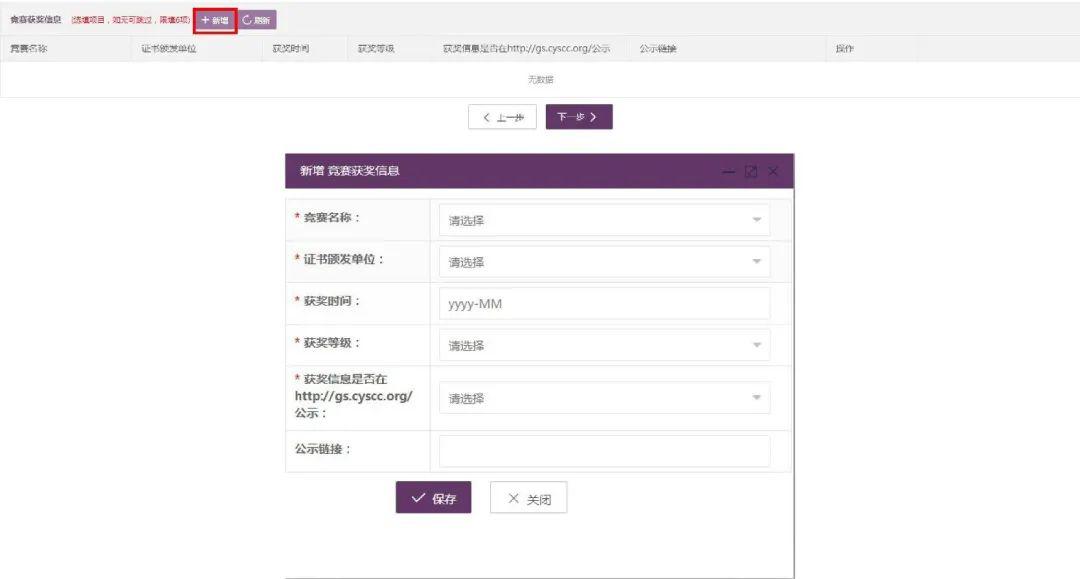Click the 获奖时间 yyyy-MM date field
1080x579 pixels.
click(x=604, y=304)
